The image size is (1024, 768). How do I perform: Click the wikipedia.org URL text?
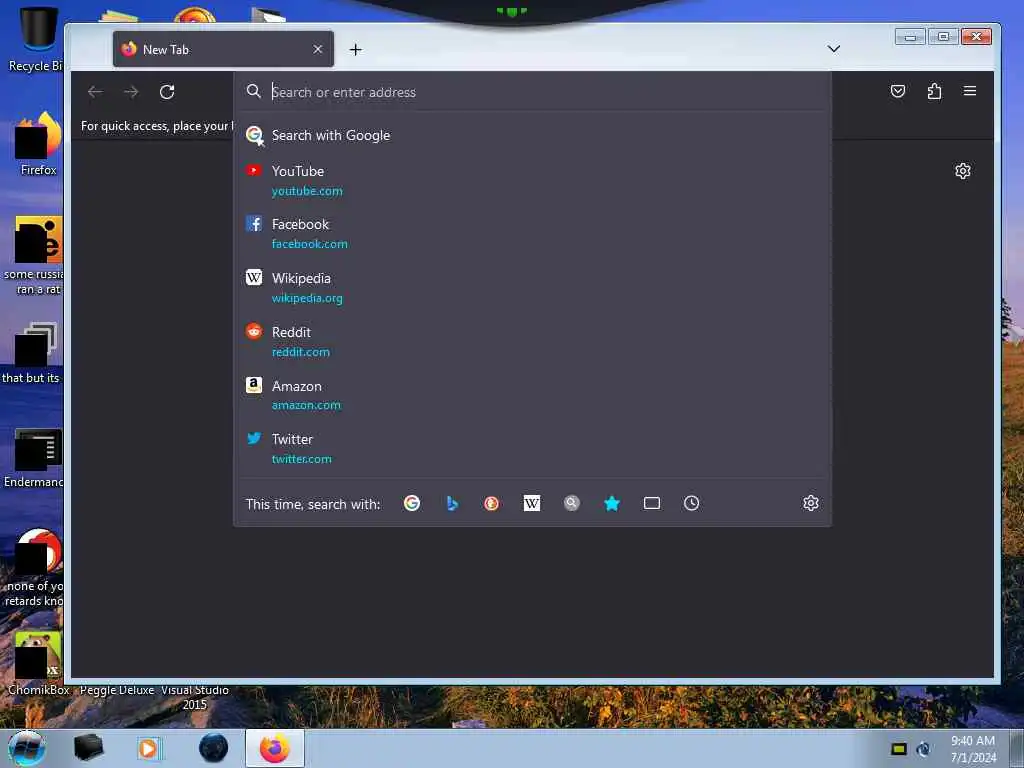307,298
